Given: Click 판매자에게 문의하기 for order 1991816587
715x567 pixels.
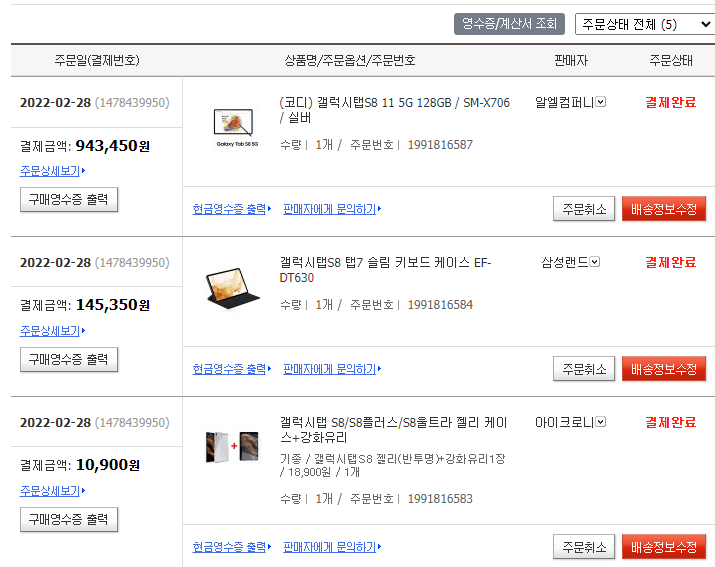Looking at the screenshot, I should [332, 209].
